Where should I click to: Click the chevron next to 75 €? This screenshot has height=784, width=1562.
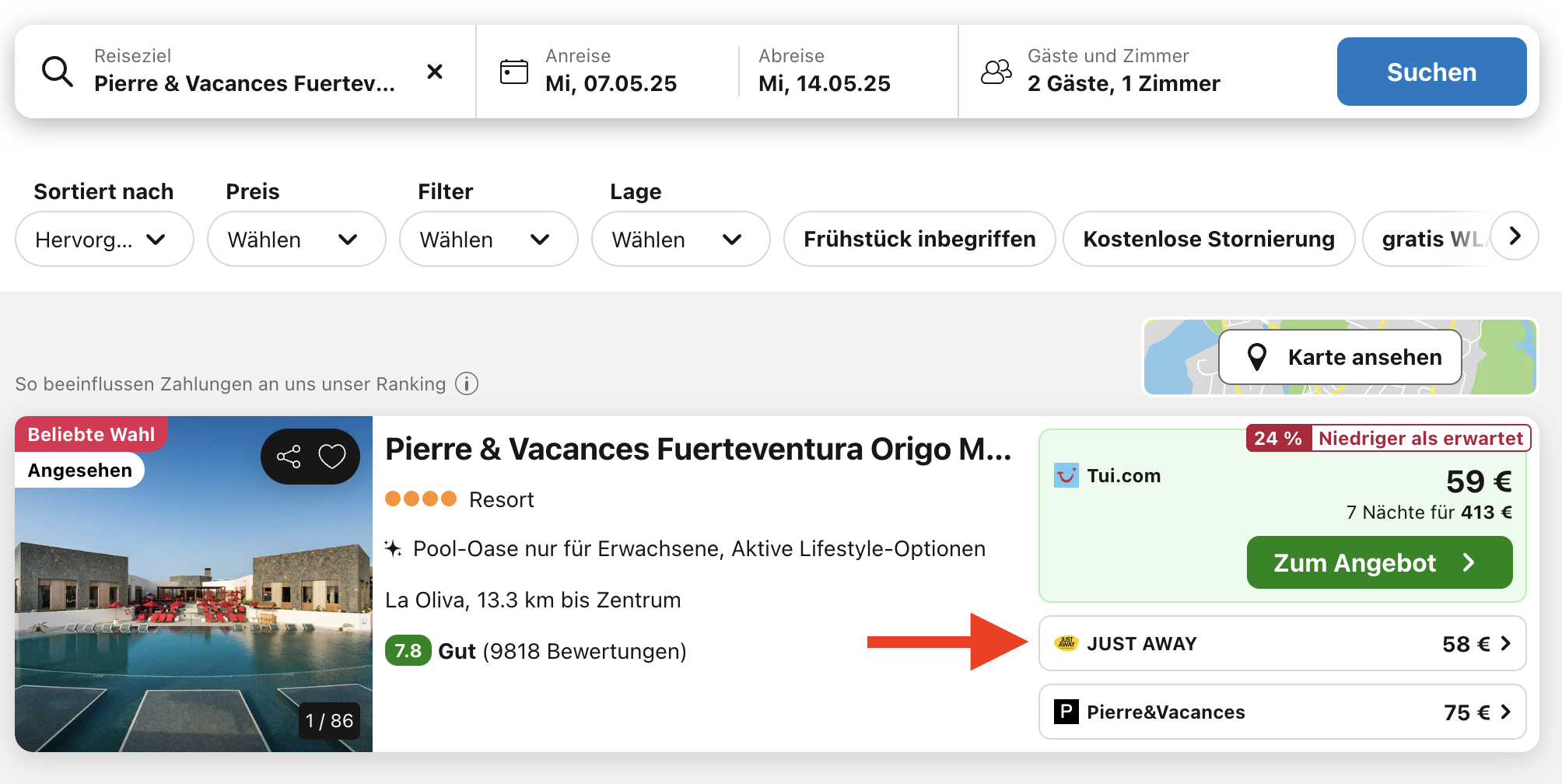pos(1506,712)
